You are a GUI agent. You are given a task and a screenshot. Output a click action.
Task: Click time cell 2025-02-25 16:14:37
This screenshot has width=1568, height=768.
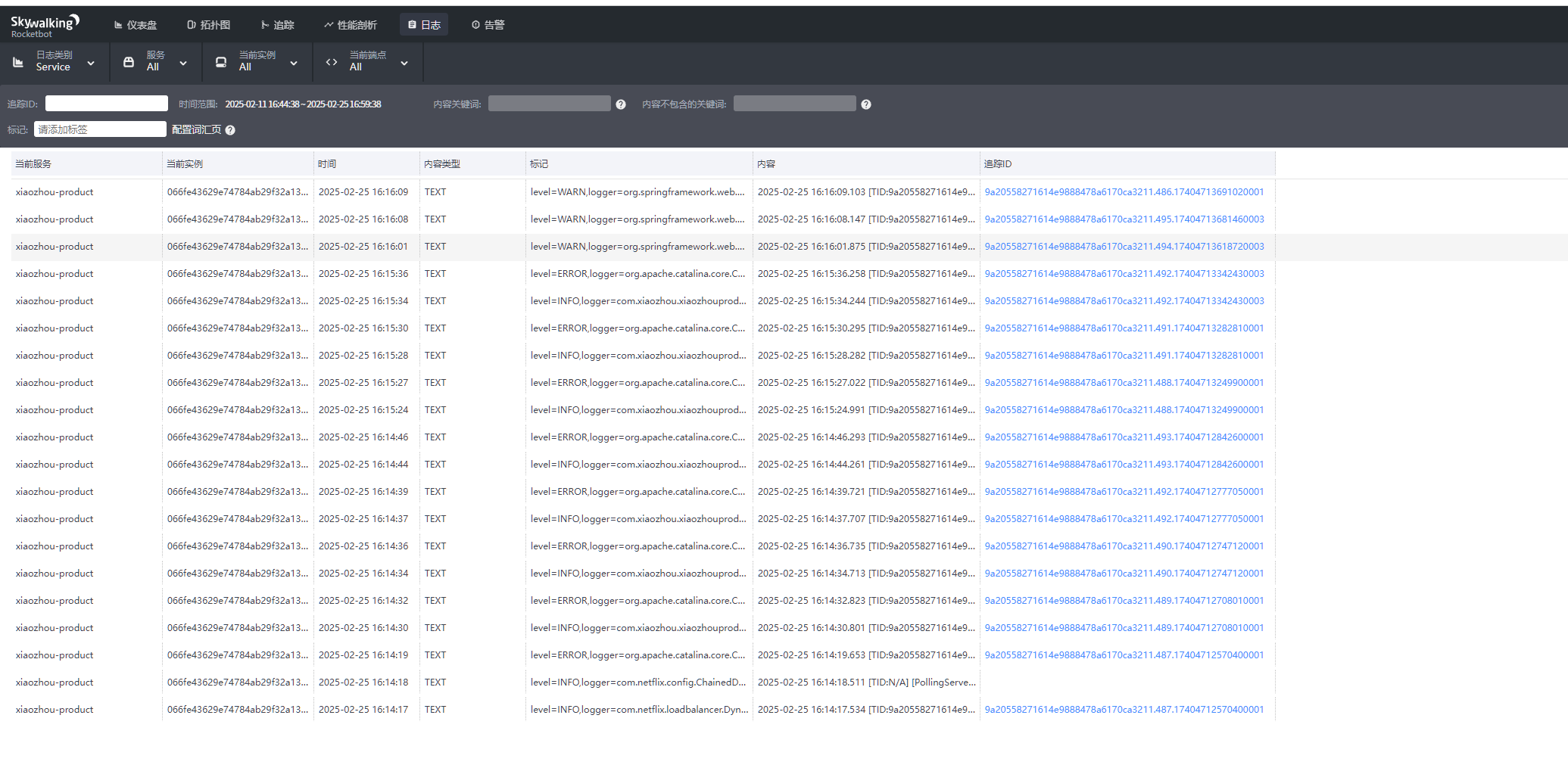click(363, 519)
